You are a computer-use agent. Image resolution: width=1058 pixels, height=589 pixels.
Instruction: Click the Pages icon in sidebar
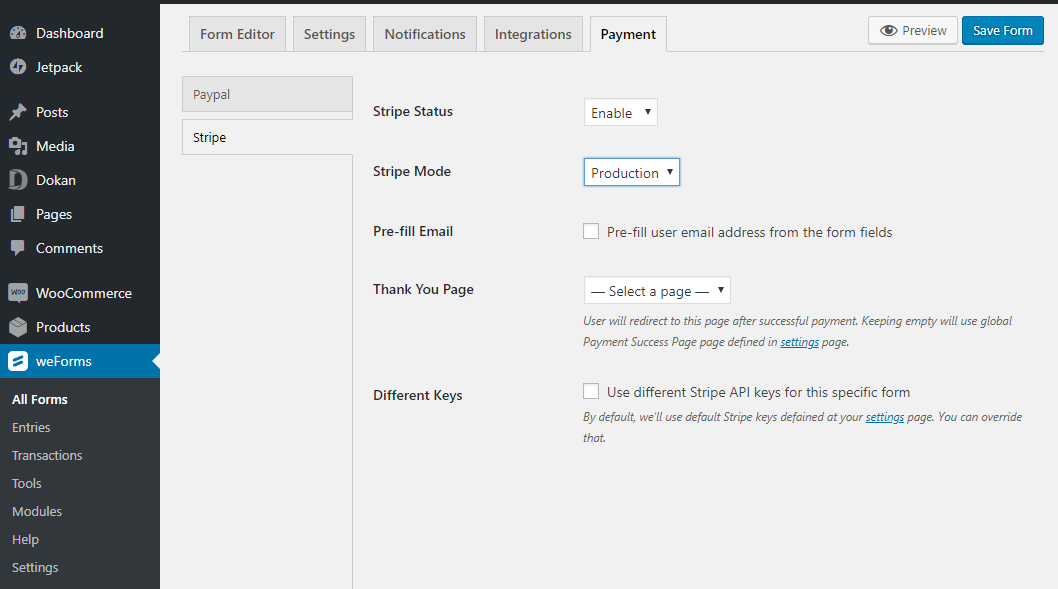pos(18,214)
